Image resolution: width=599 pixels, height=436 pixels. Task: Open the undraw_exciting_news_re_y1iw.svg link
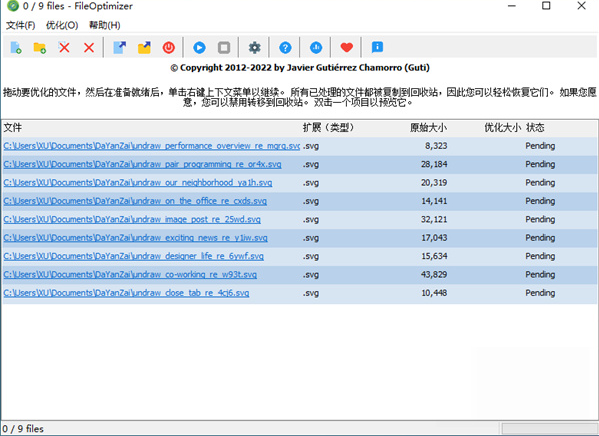tap(136, 238)
